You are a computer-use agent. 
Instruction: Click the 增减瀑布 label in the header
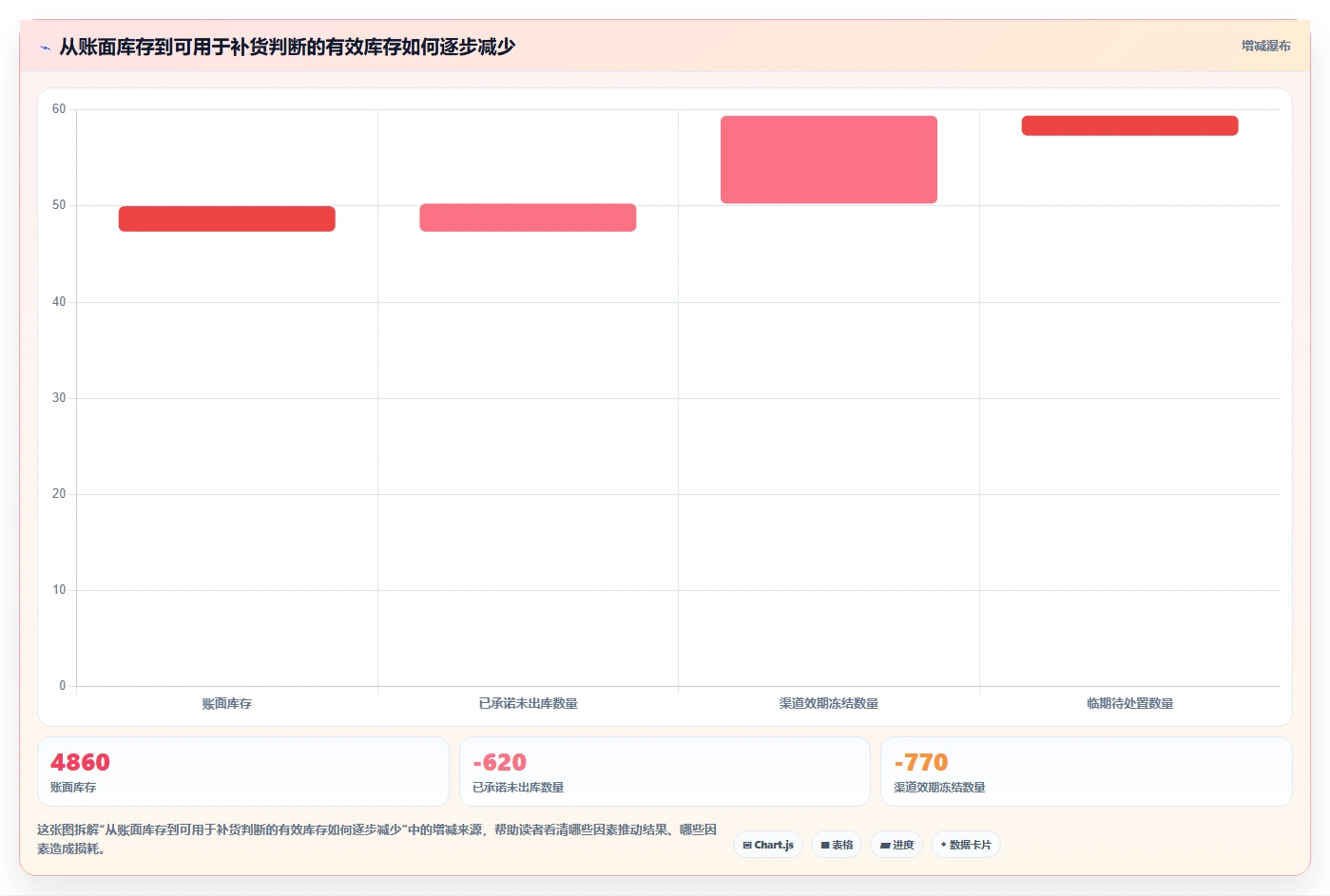point(1265,46)
